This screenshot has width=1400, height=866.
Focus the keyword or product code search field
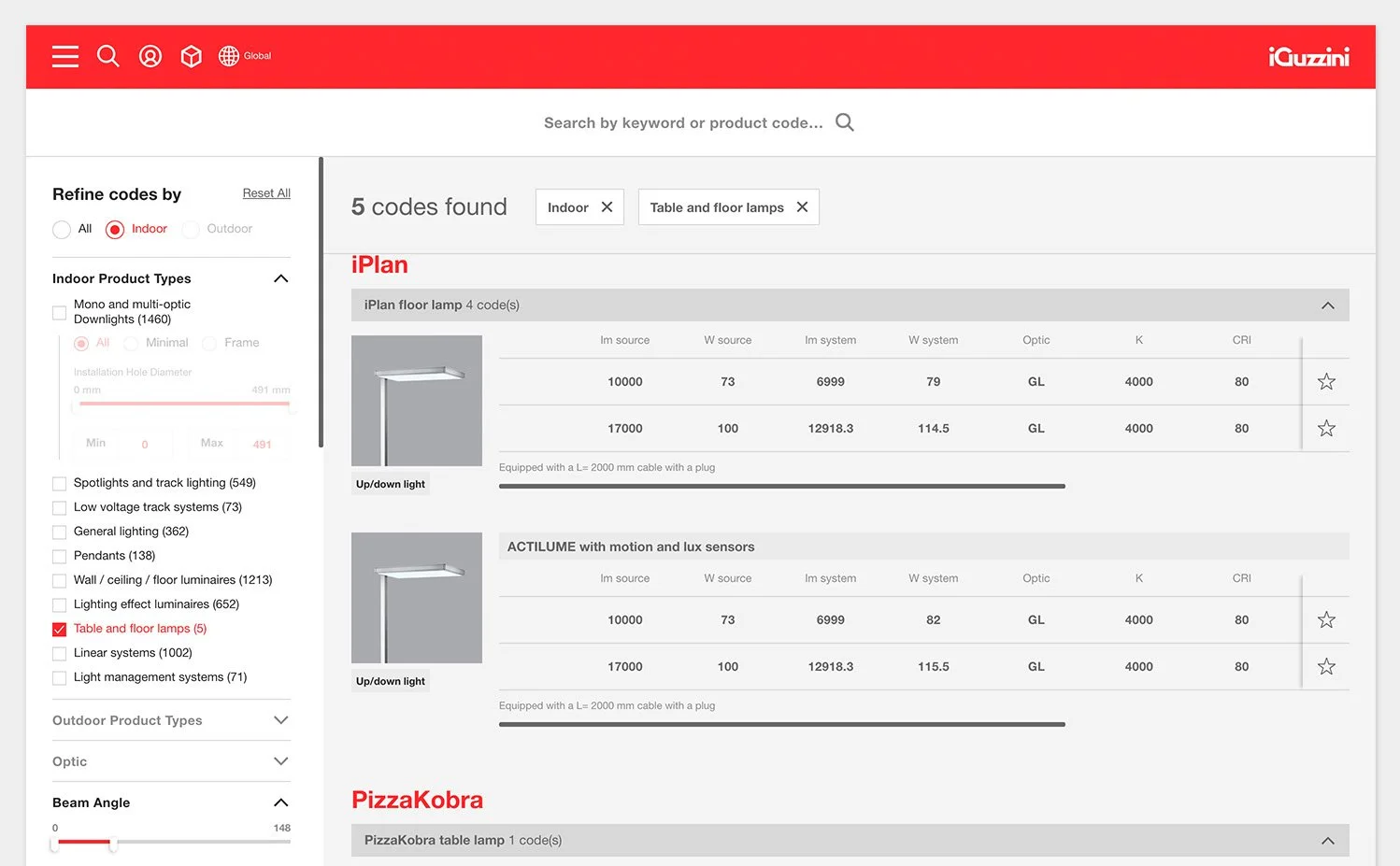(x=683, y=122)
